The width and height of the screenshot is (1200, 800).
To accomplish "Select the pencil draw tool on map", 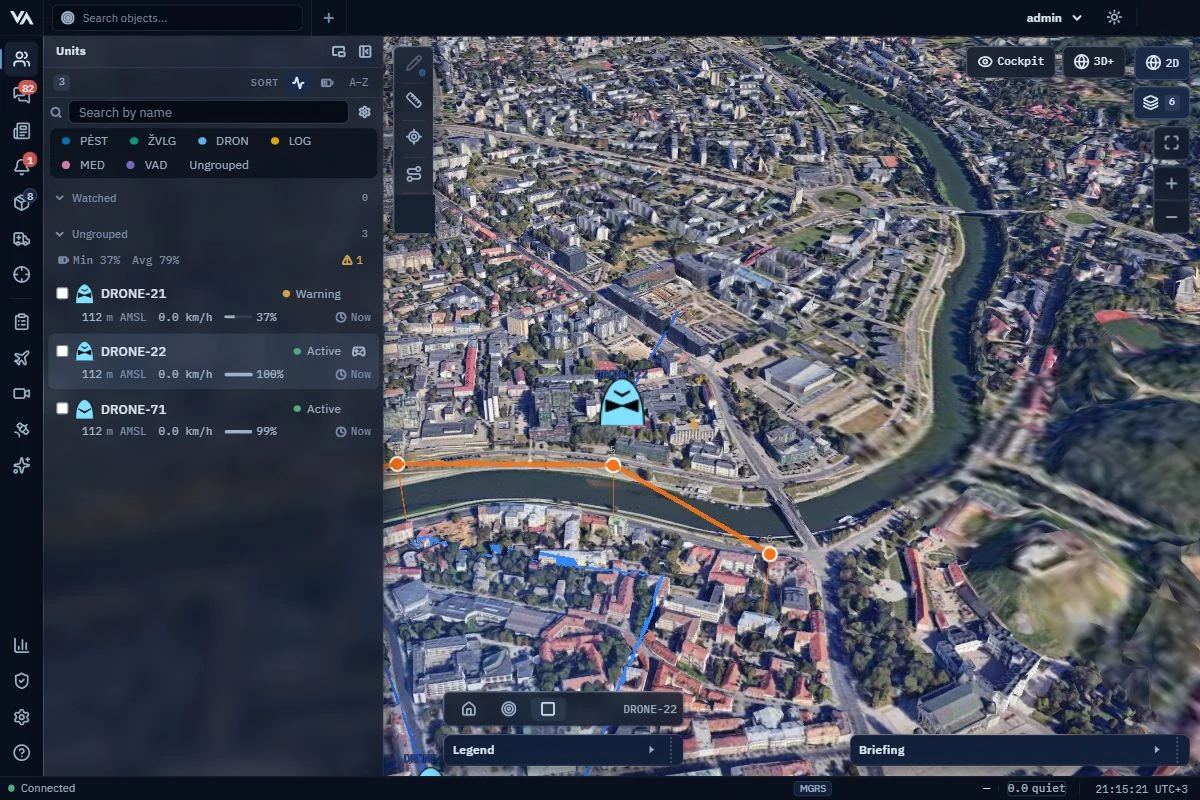I will point(414,64).
